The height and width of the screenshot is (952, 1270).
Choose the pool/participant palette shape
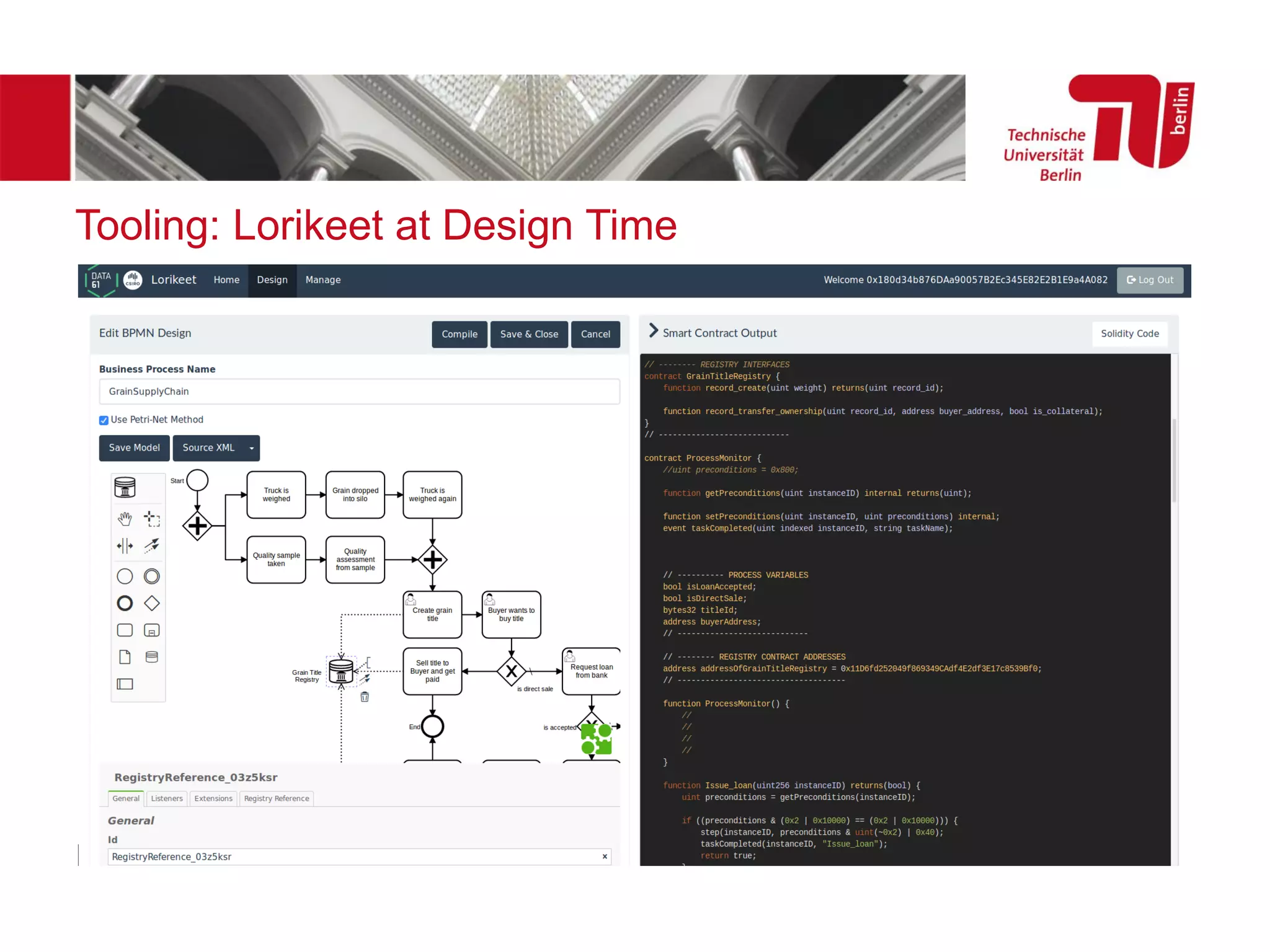pyautogui.click(x=125, y=684)
